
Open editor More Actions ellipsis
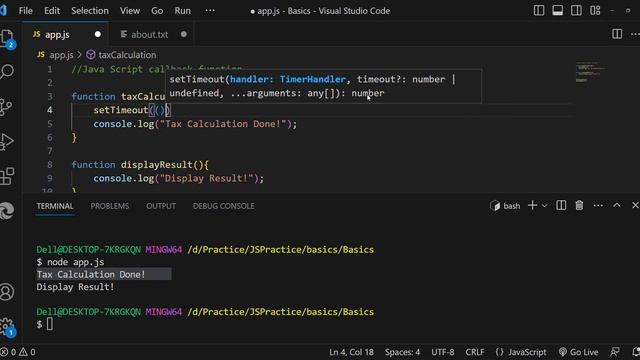635,34
